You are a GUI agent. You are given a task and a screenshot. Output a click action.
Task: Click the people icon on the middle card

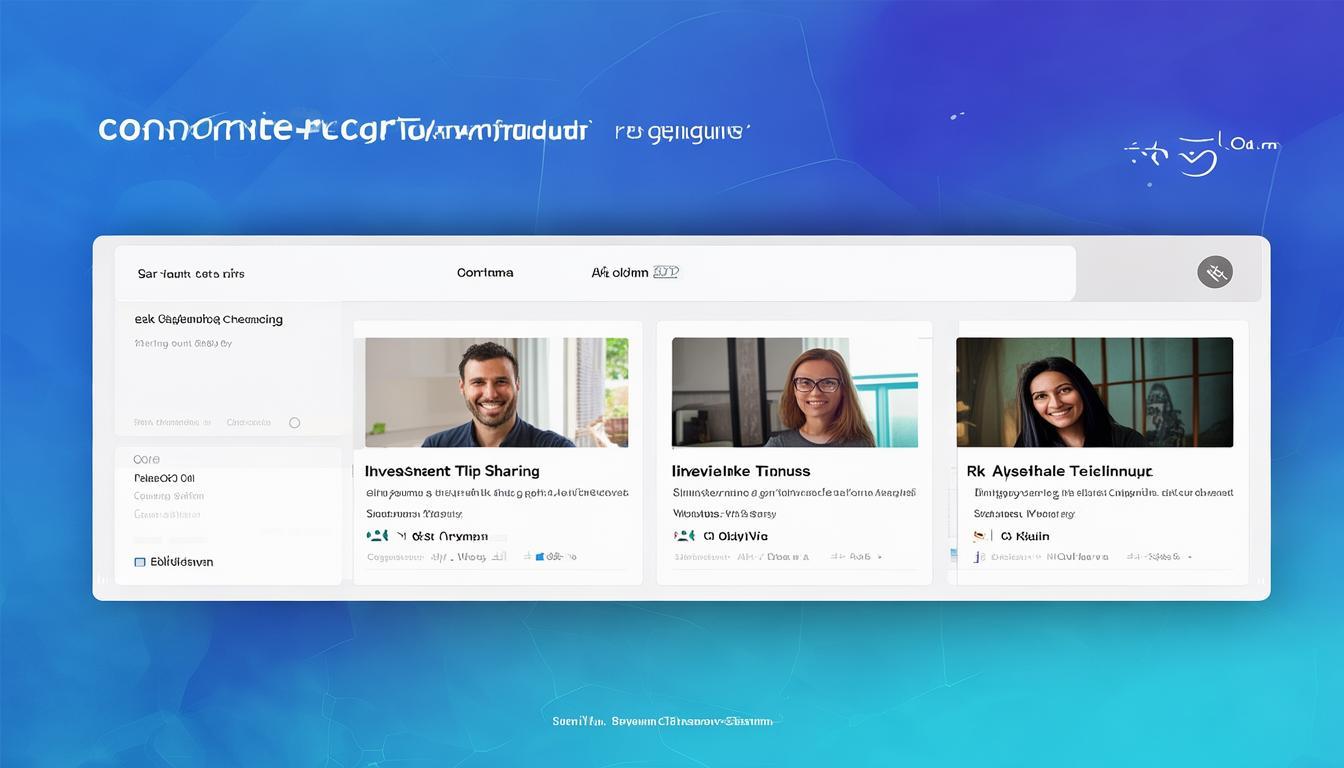click(684, 536)
